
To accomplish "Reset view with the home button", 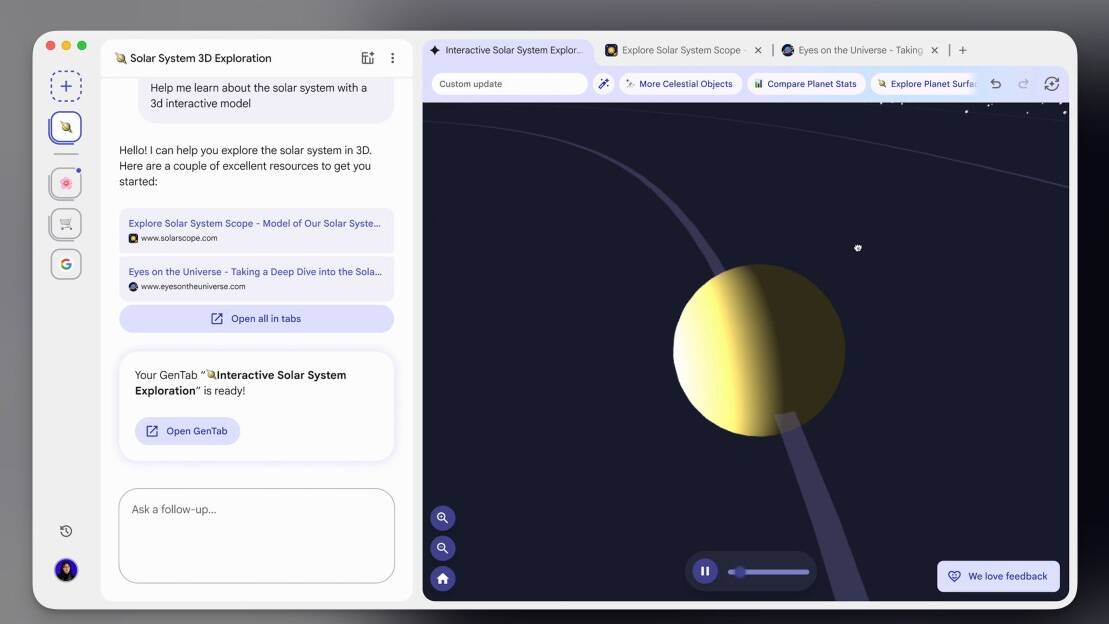I will [x=442, y=579].
